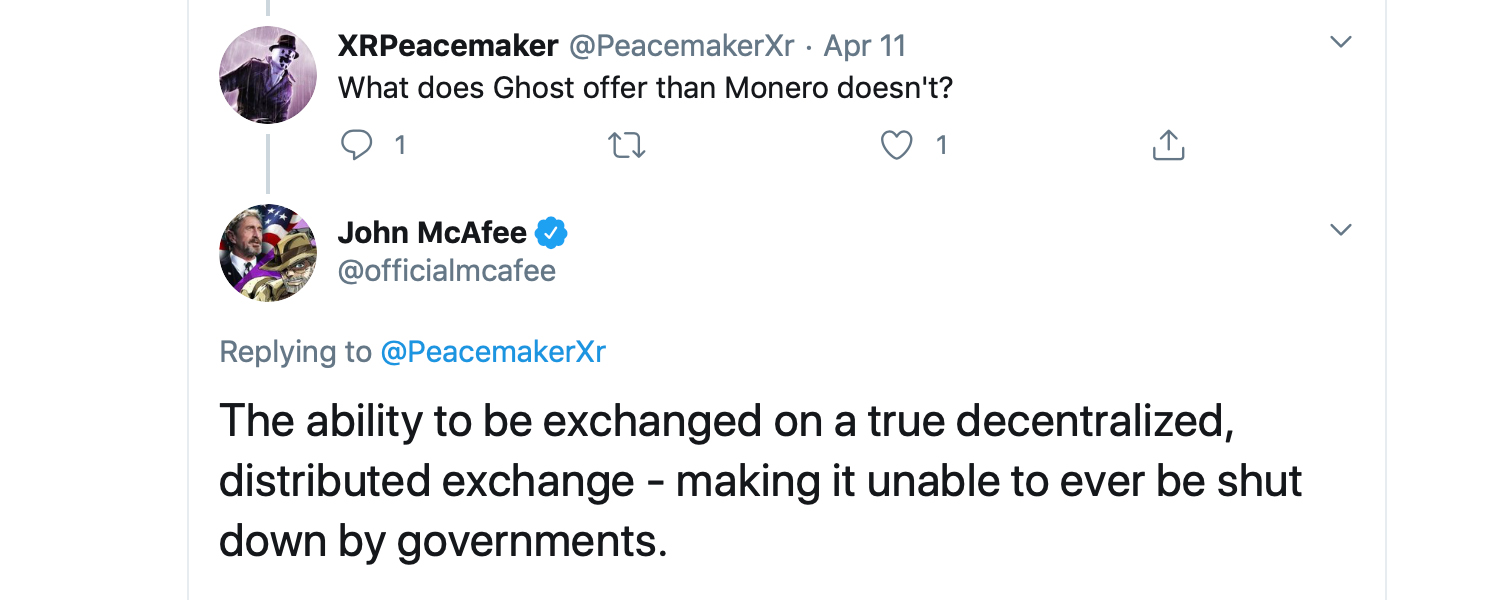Click John McAfee's blue verified badge

551,233
